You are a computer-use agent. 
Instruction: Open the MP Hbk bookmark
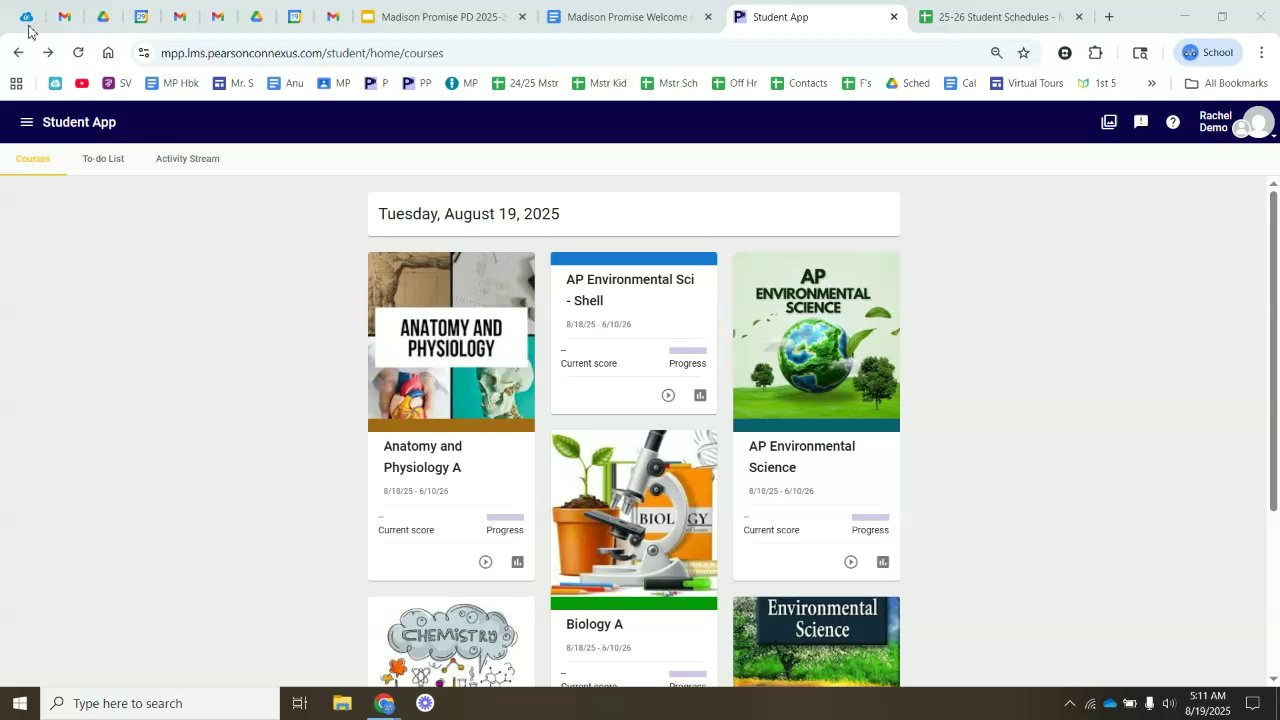click(172, 83)
